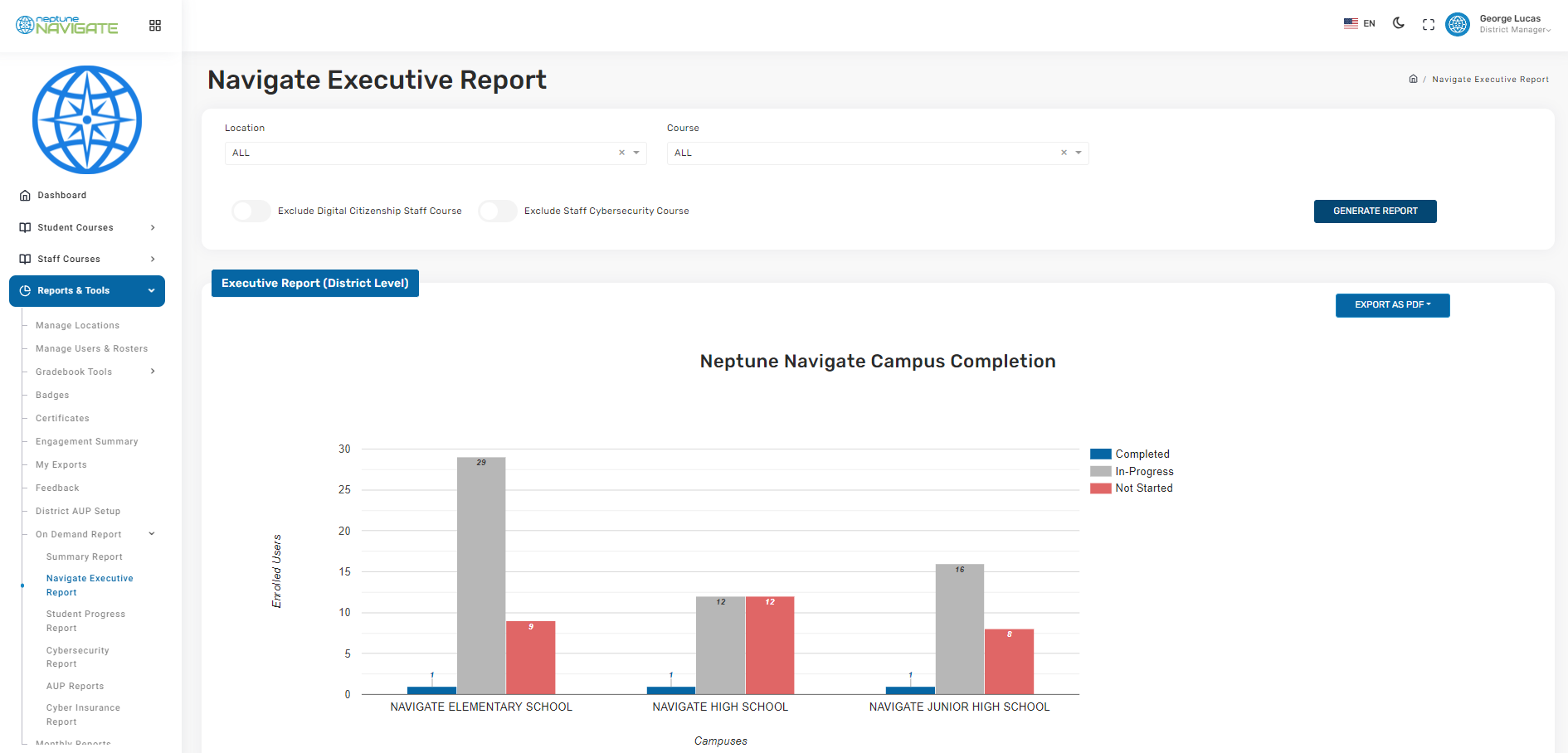Toggle Not Started legend red swatch

(x=1100, y=488)
